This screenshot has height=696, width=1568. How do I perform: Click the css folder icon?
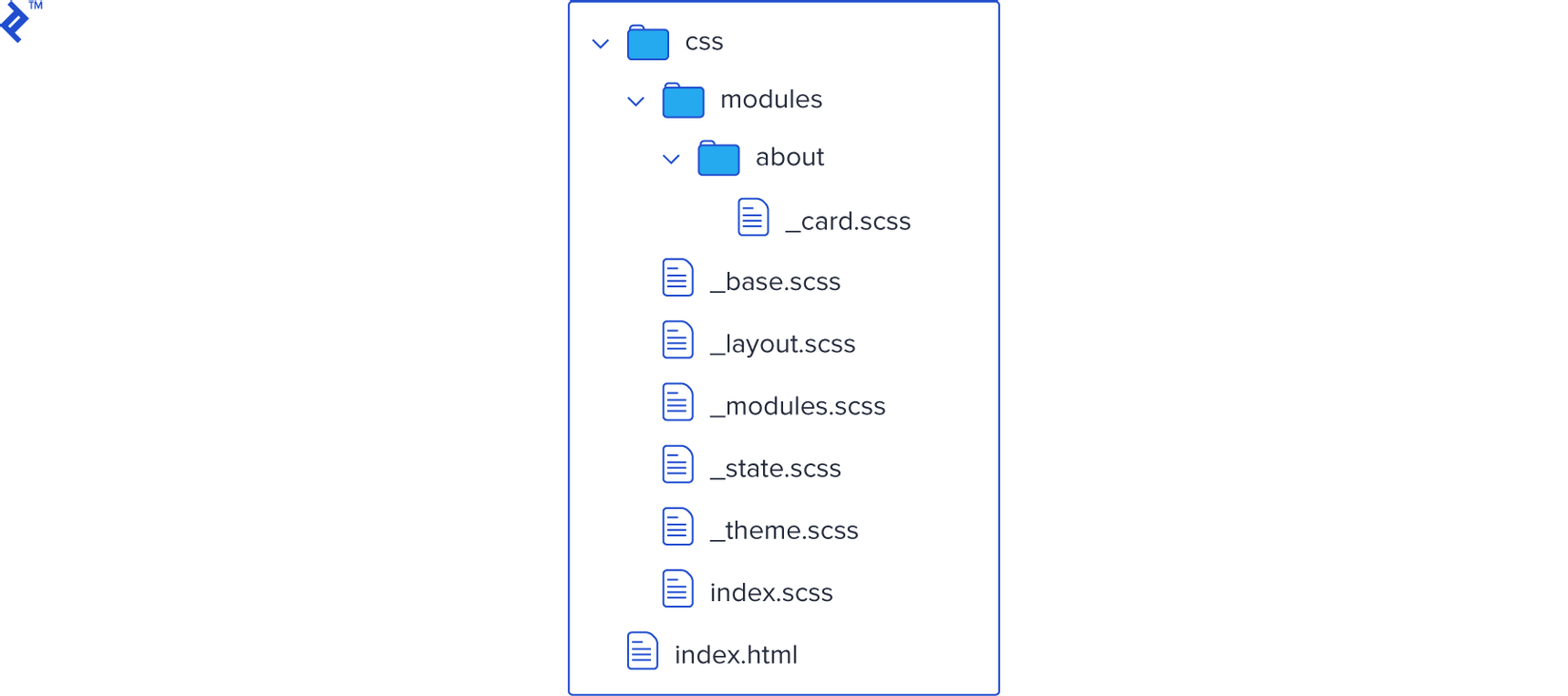click(648, 43)
